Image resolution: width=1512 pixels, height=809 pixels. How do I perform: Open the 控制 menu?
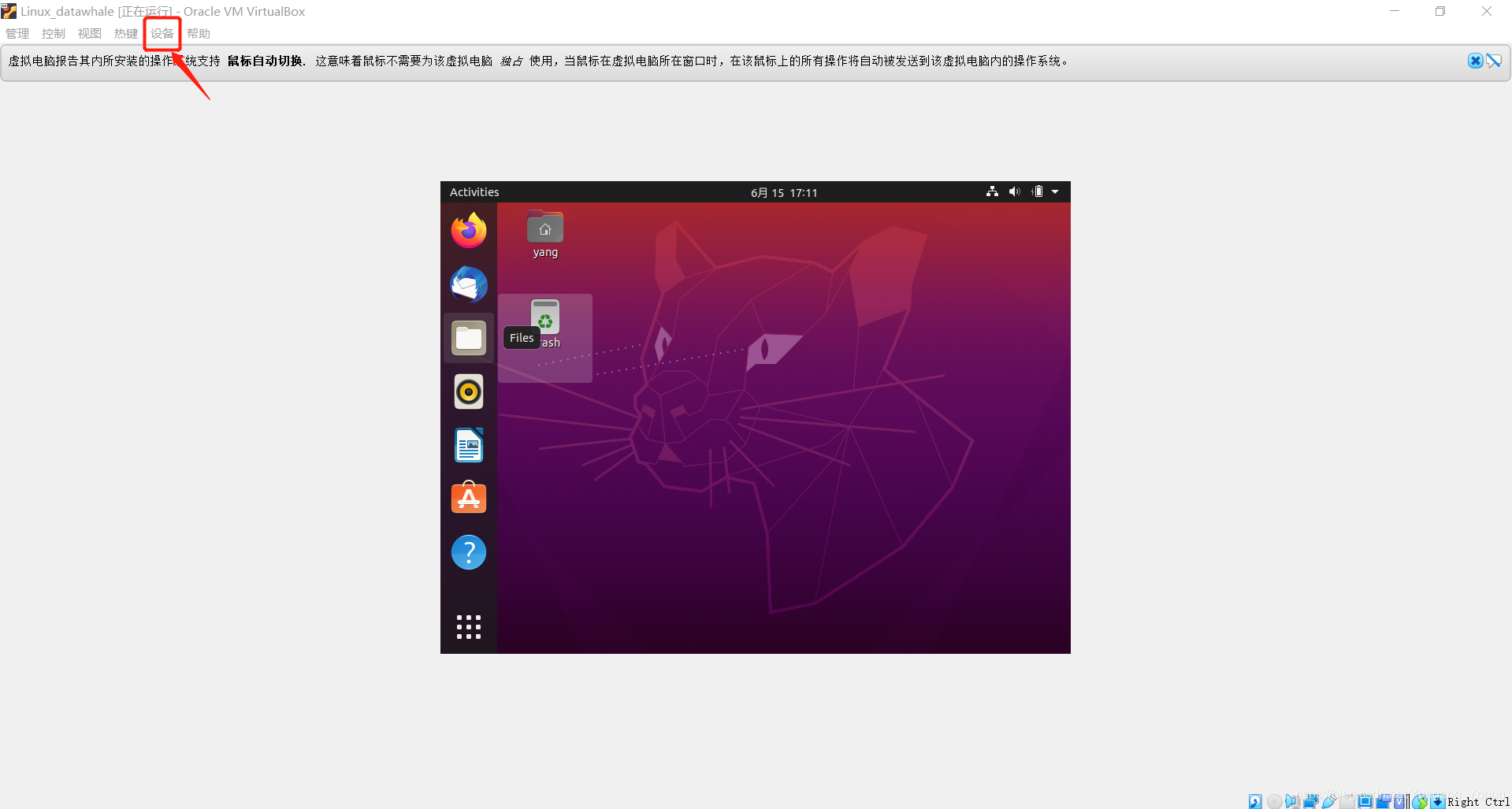click(x=54, y=34)
